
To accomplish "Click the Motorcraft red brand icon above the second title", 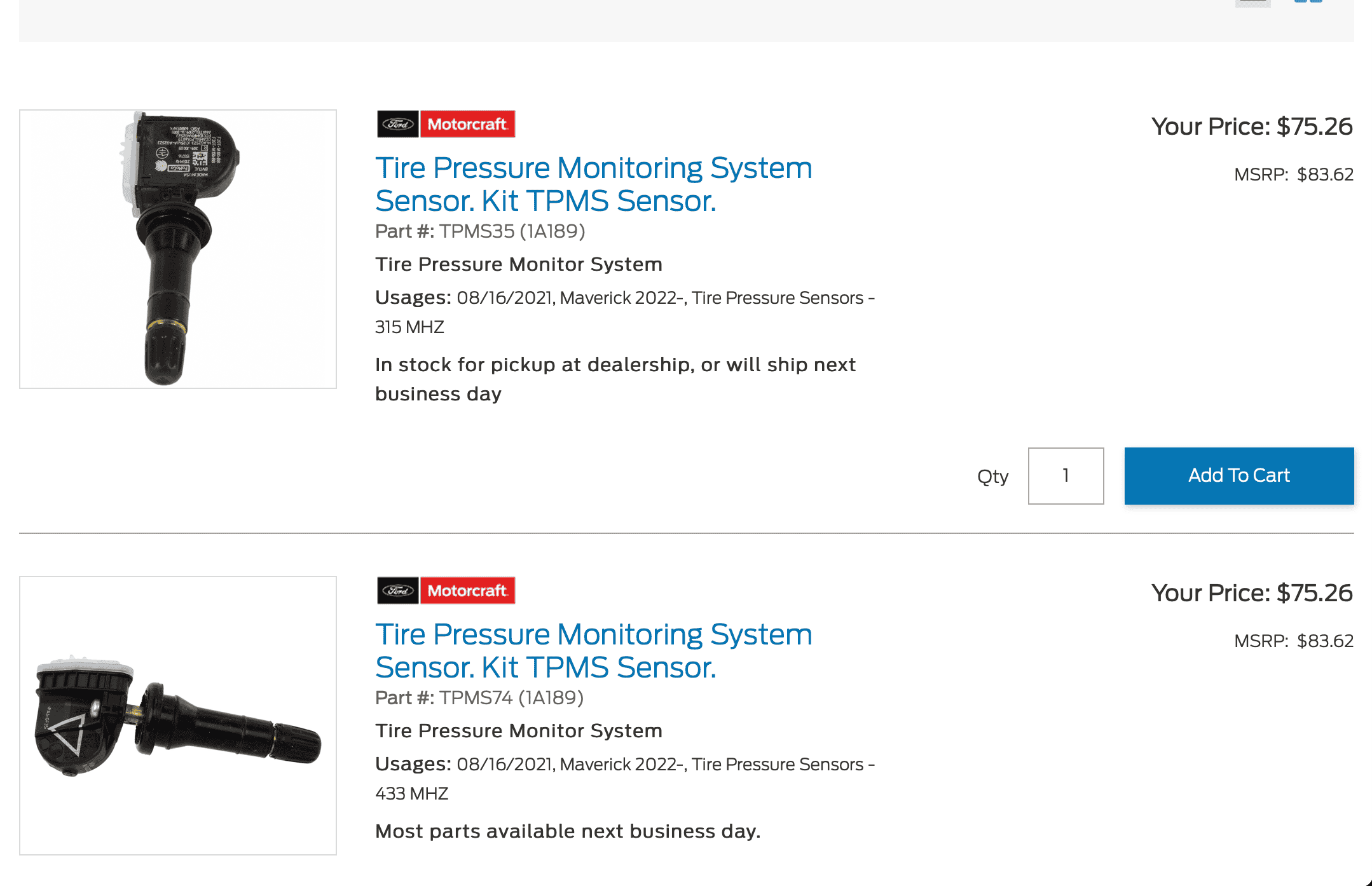I will coord(469,590).
